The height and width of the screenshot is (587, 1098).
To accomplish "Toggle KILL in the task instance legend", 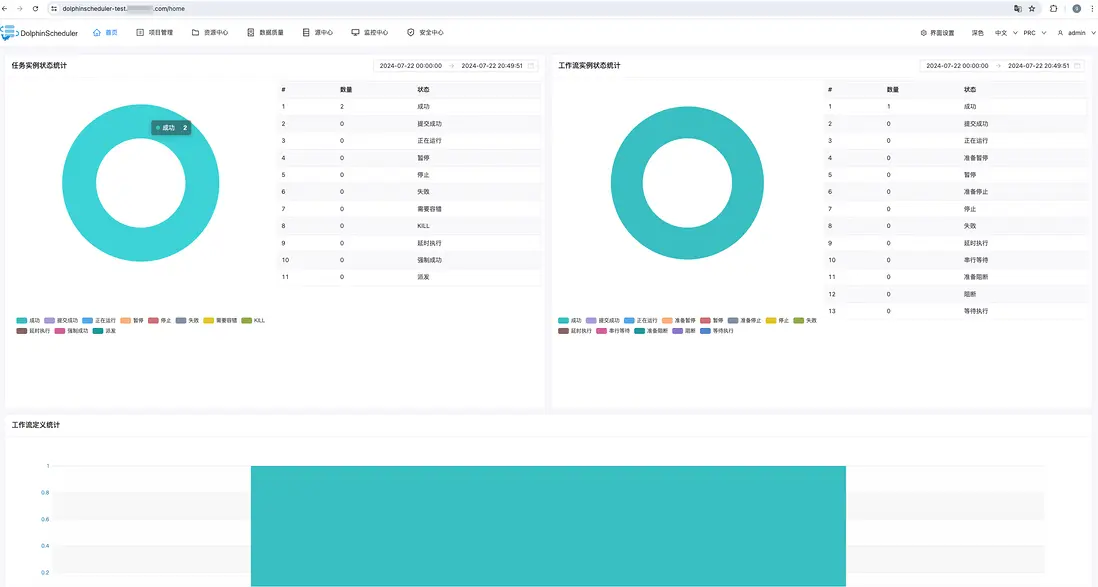I will (x=253, y=320).
